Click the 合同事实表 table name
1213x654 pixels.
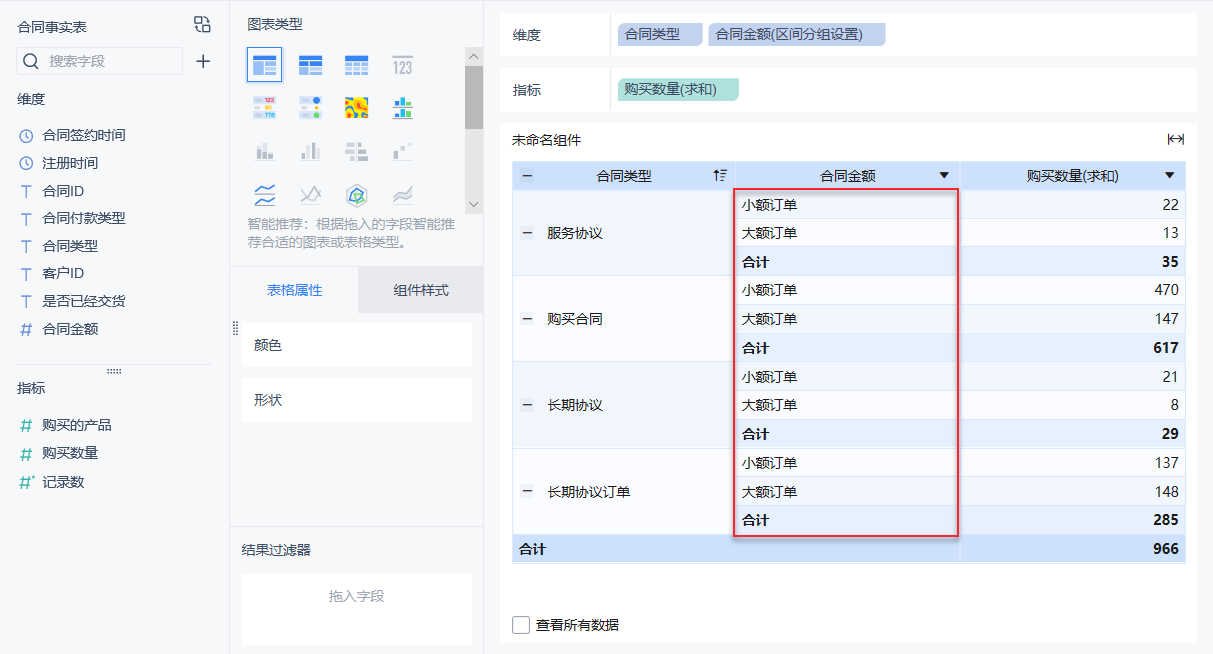pos(52,27)
